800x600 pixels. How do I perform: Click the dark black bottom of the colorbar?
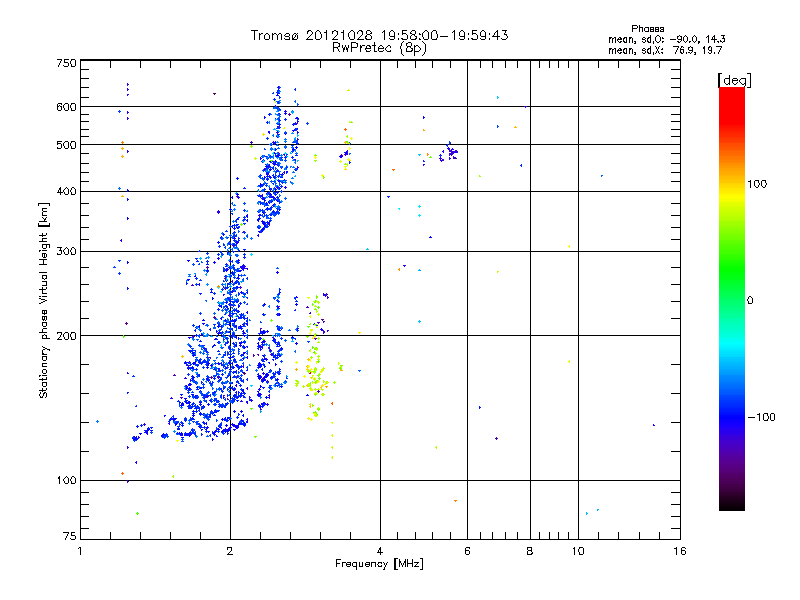point(732,503)
